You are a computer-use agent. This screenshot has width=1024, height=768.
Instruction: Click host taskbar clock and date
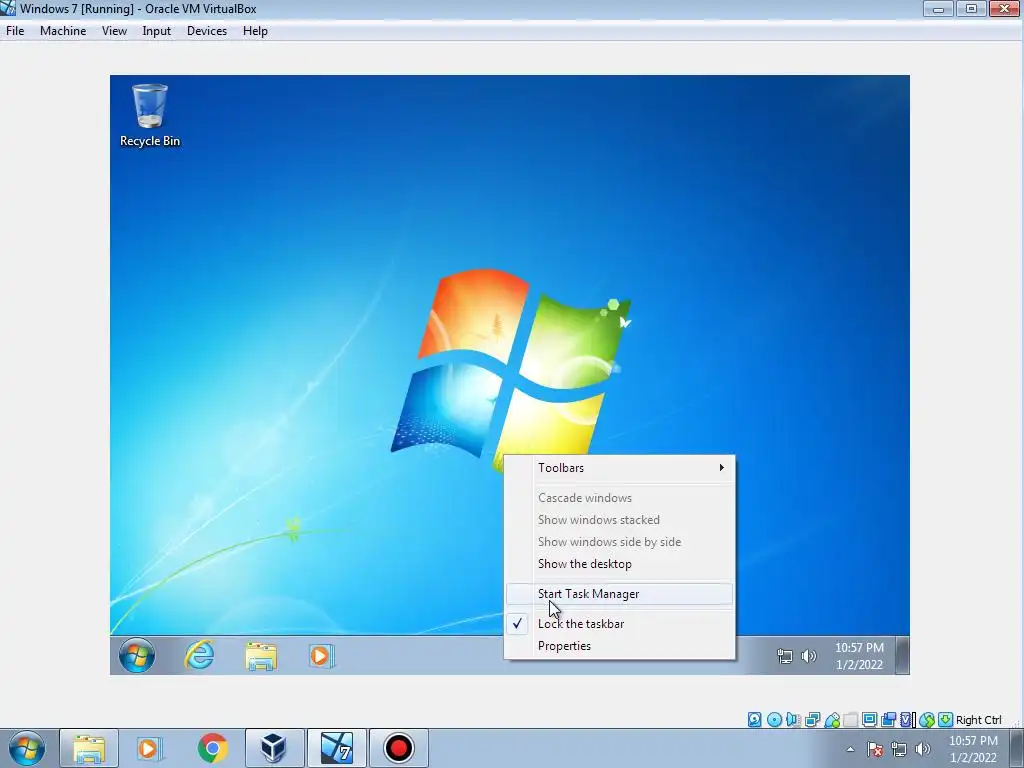(x=973, y=749)
